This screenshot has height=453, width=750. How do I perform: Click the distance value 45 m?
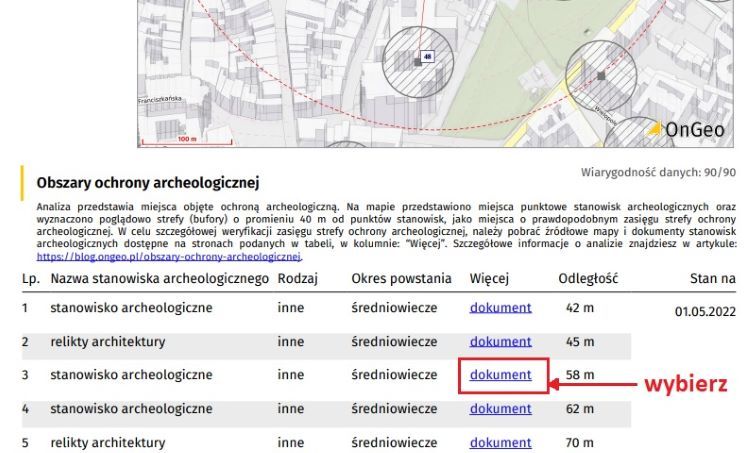click(580, 342)
